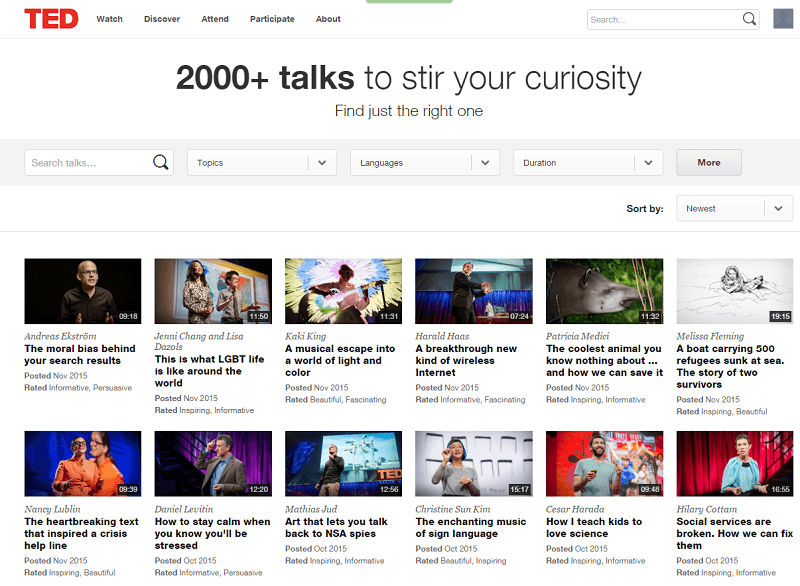The width and height of the screenshot is (800, 586).
Task: Open the Watch menu
Action: coord(109,19)
